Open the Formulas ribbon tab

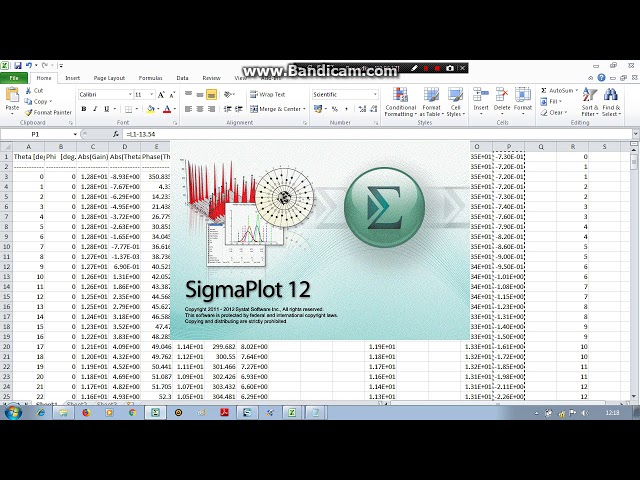click(150, 78)
